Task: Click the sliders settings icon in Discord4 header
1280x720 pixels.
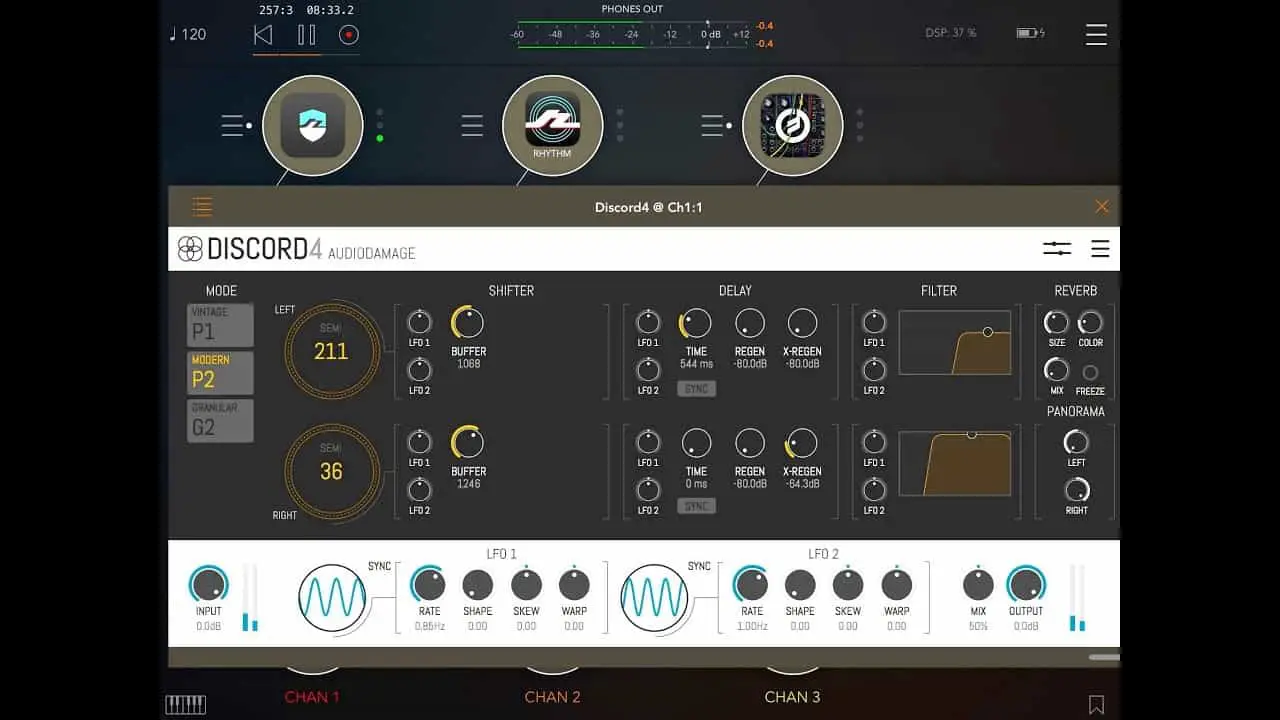Action: (x=1057, y=247)
